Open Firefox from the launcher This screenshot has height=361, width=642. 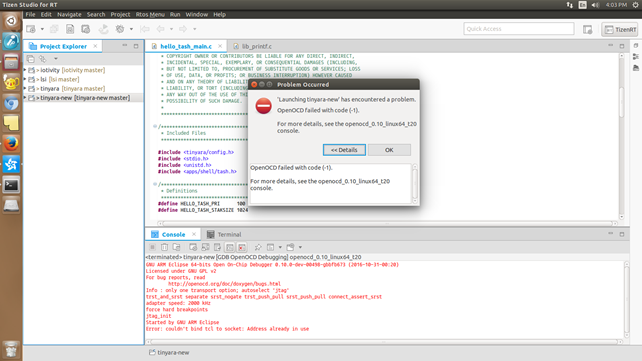tap(11, 144)
